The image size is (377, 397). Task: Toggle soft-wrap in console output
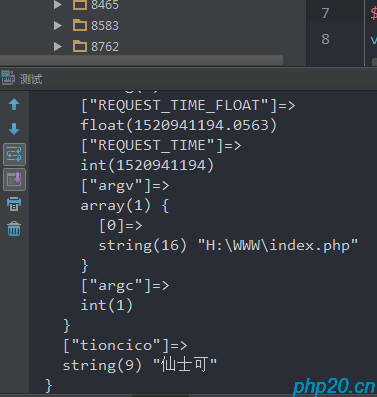[14, 154]
